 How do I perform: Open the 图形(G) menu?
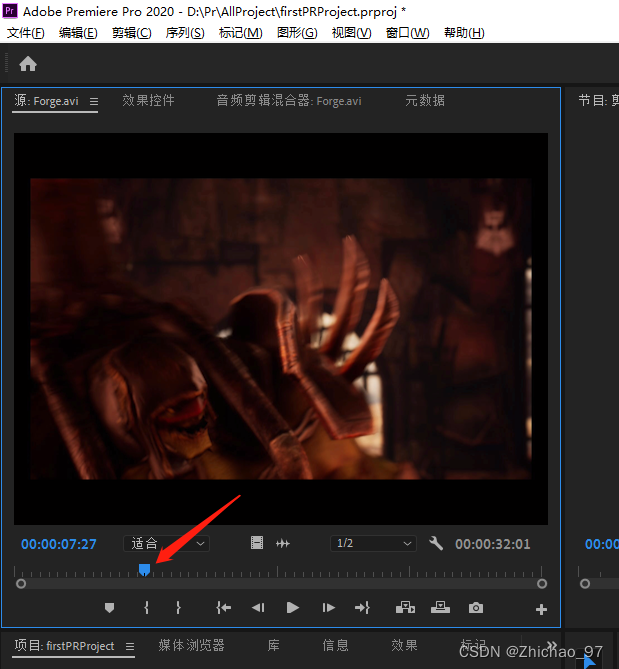coord(297,33)
